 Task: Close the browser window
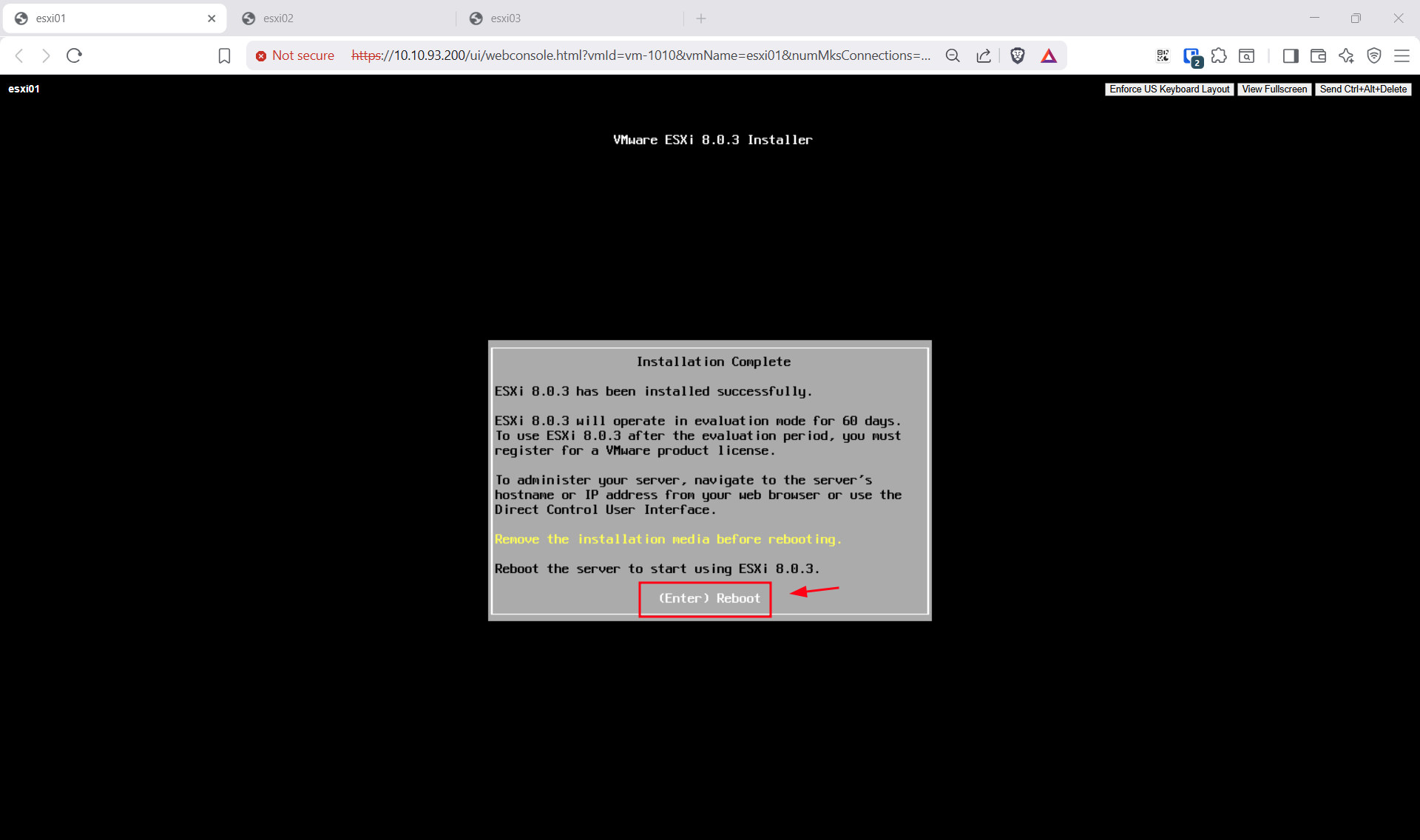point(1398,18)
